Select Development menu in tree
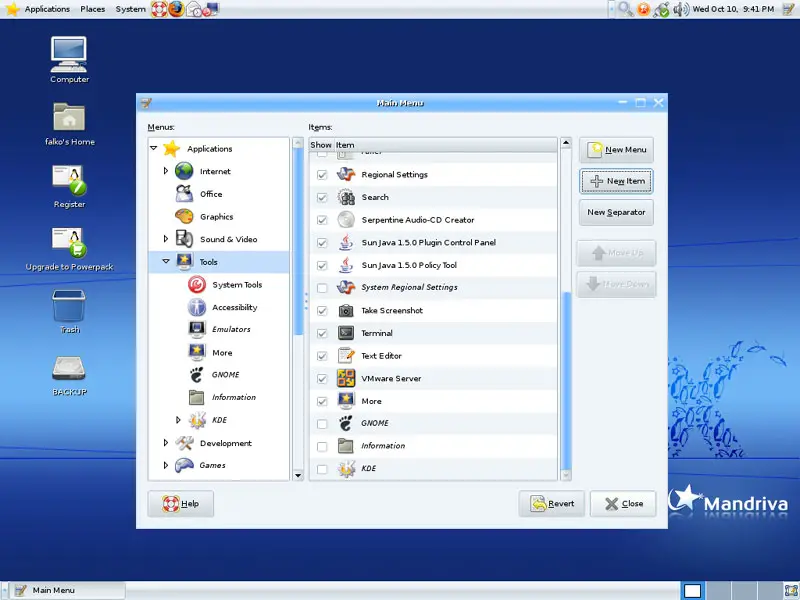 pos(226,443)
